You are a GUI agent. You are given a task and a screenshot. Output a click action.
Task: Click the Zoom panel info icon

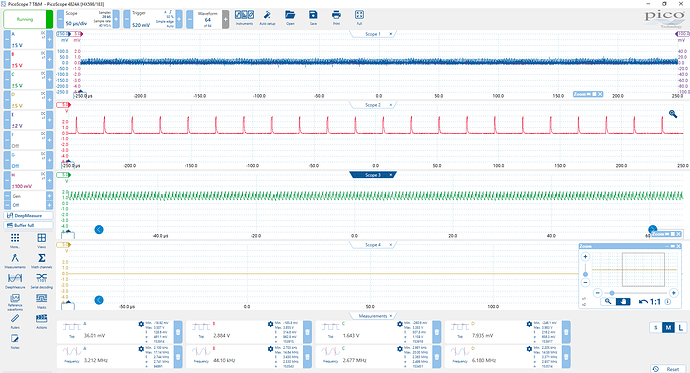tap(668, 302)
